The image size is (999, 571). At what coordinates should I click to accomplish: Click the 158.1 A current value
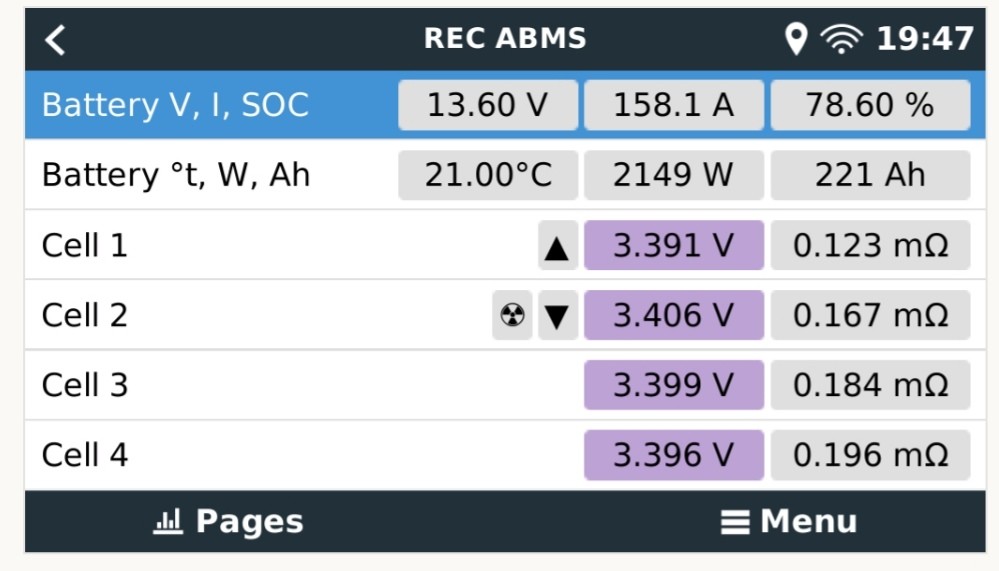674,105
